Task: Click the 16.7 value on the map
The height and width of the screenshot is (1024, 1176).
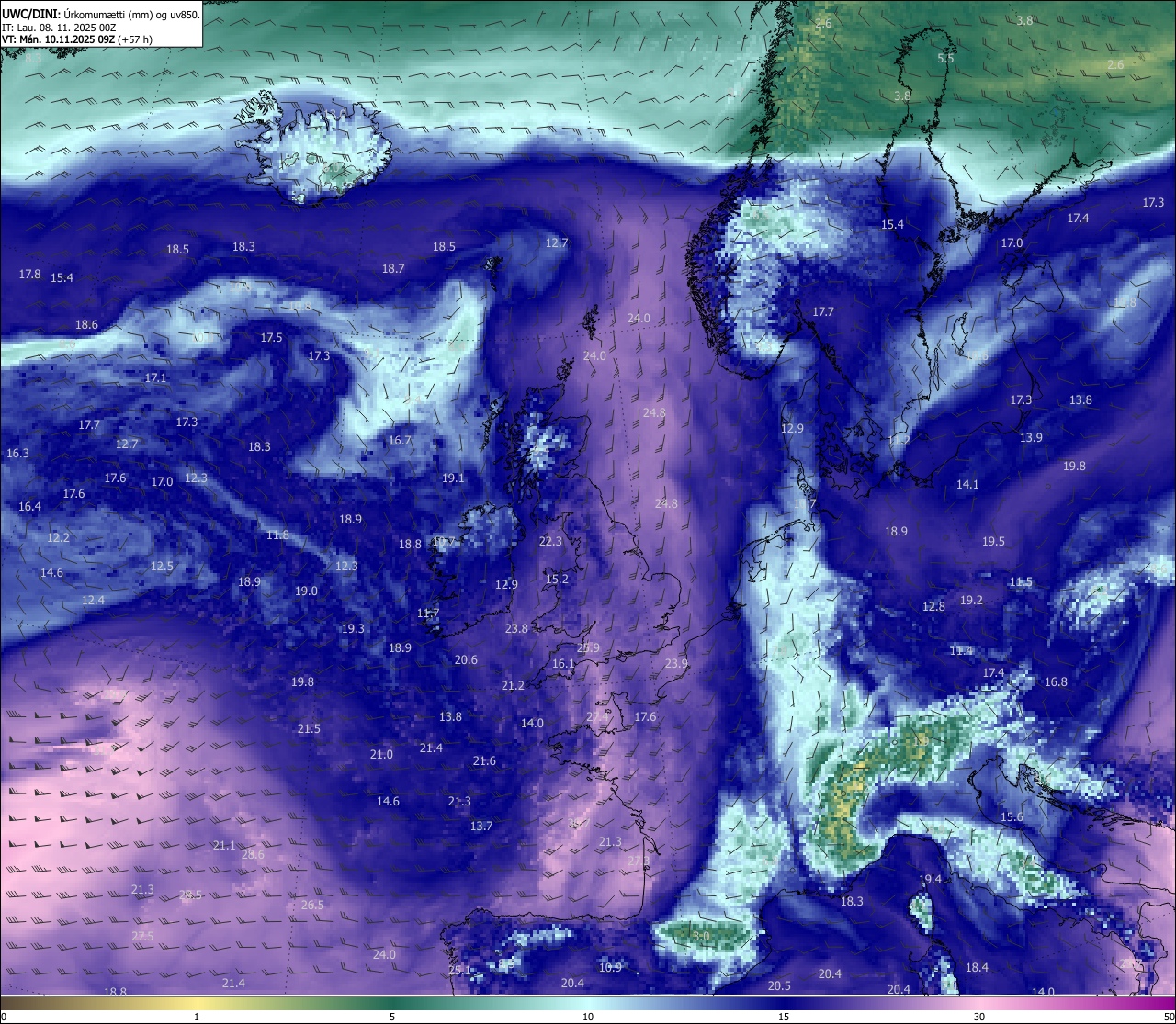Action: tap(400, 441)
